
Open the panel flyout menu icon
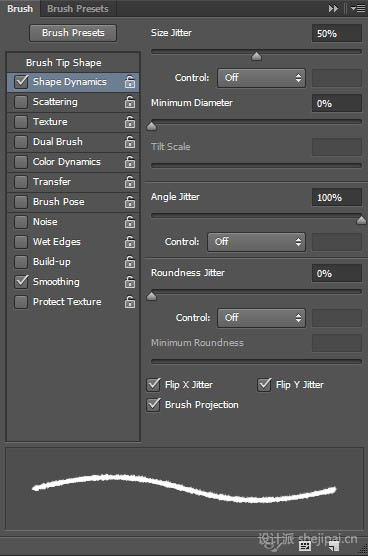358,8
